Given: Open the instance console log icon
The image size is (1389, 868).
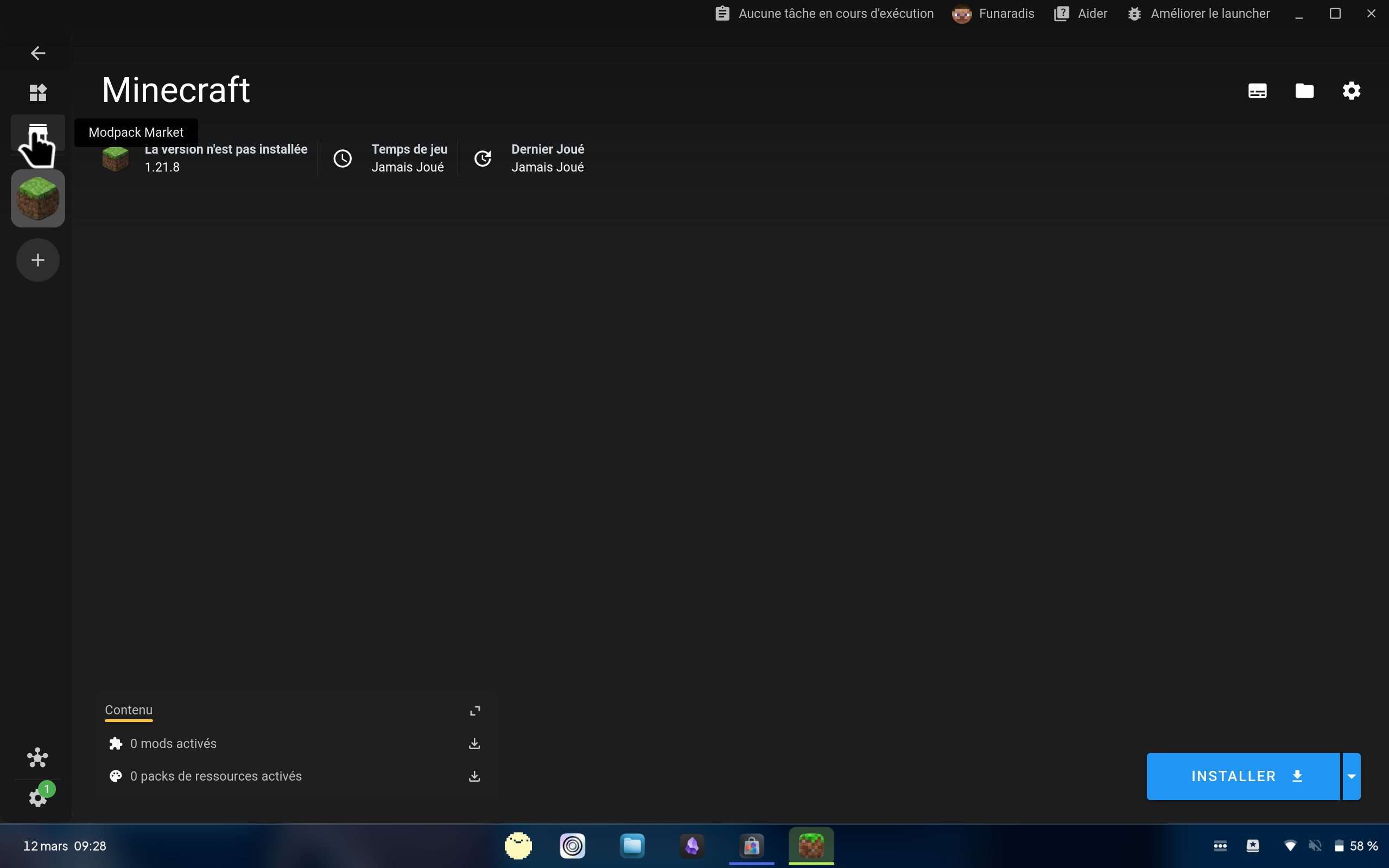Looking at the screenshot, I should pyautogui.click(x=1258, y=91).
